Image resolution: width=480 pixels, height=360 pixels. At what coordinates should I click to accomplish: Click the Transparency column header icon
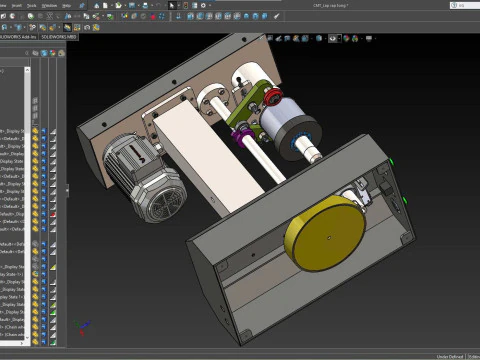click(x=61, y=53)
